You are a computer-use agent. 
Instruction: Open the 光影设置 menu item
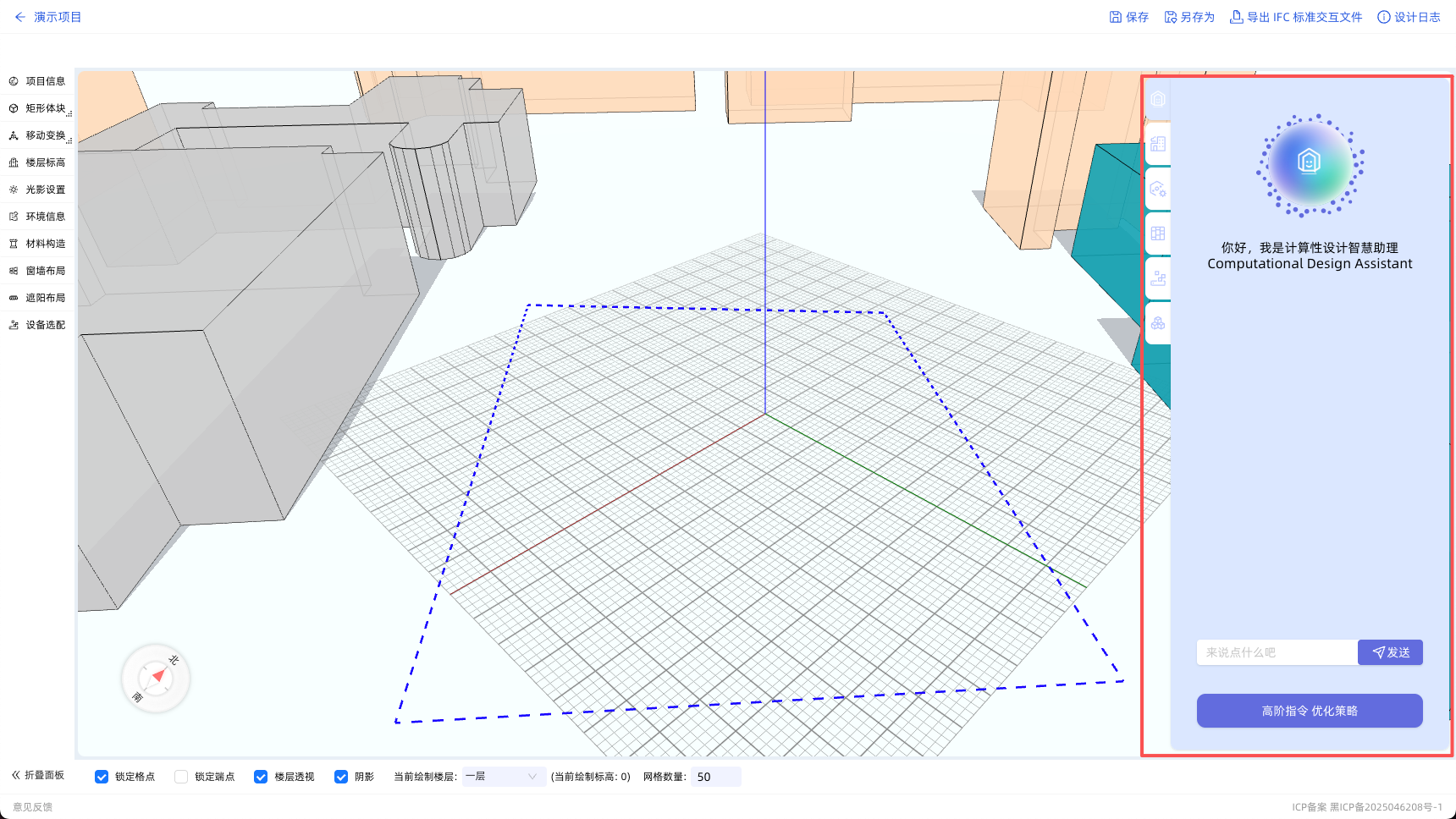[x=39, y=190]
